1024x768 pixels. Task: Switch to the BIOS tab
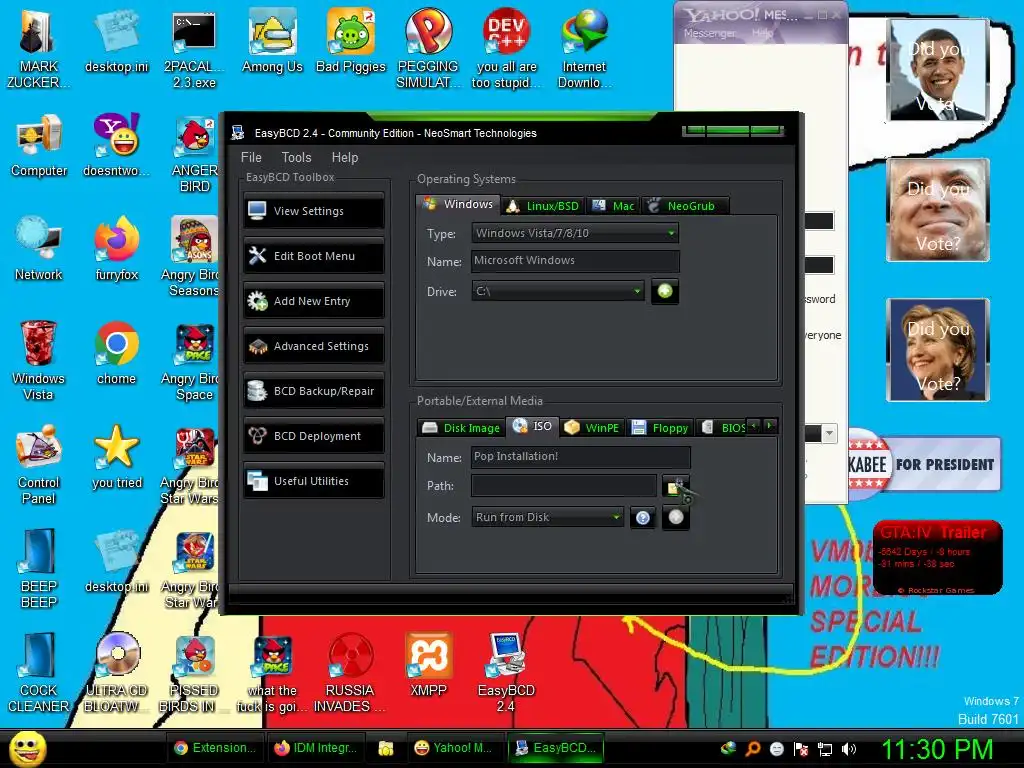click(x=722, y=428)
